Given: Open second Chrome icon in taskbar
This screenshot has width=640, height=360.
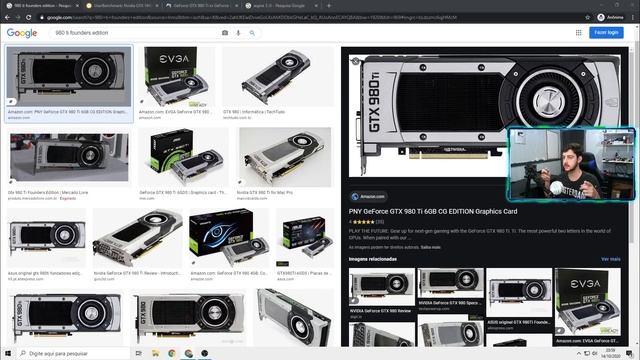Looking at the screenshot, I should point(188,353).
